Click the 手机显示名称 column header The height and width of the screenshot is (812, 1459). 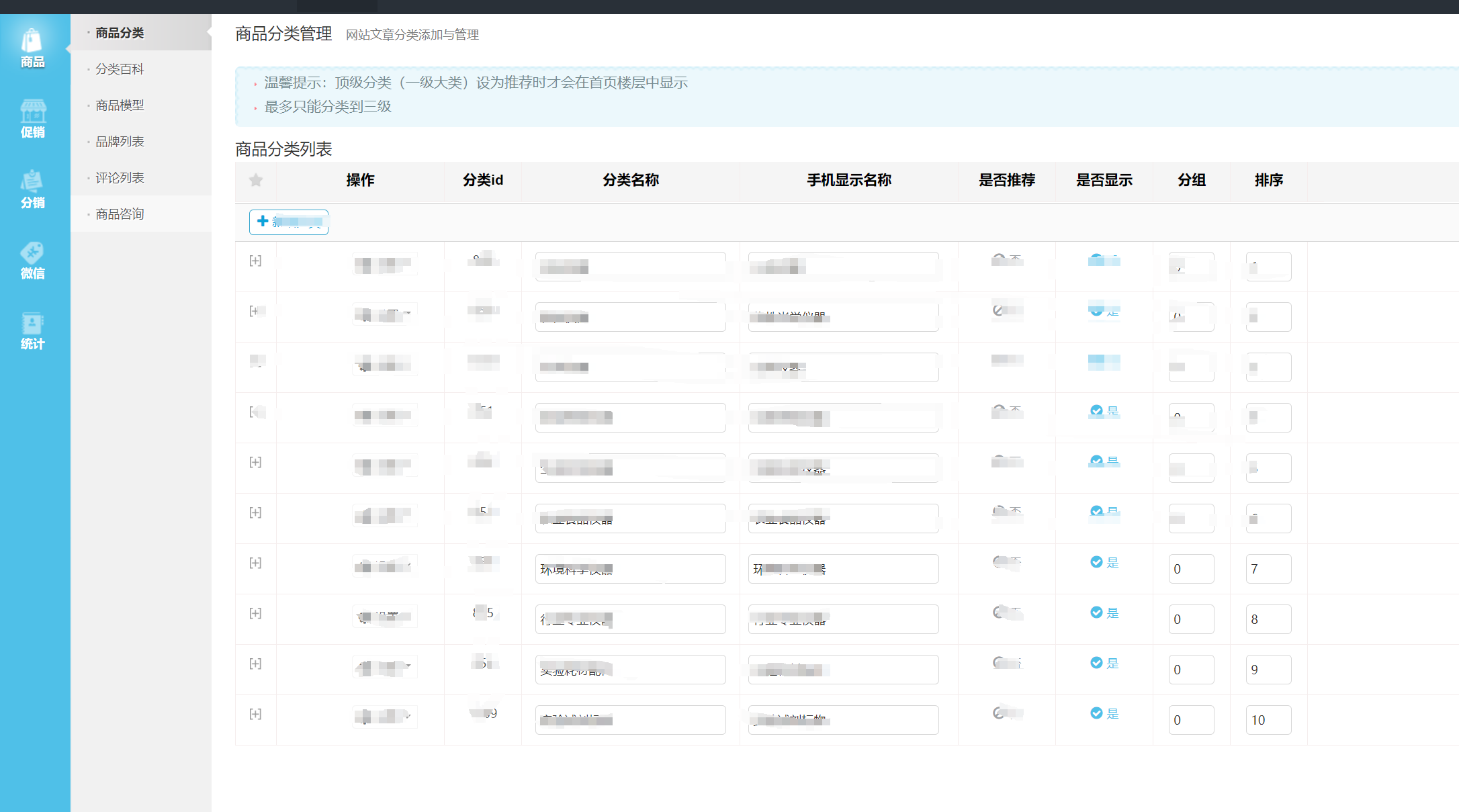pos(849,180)
